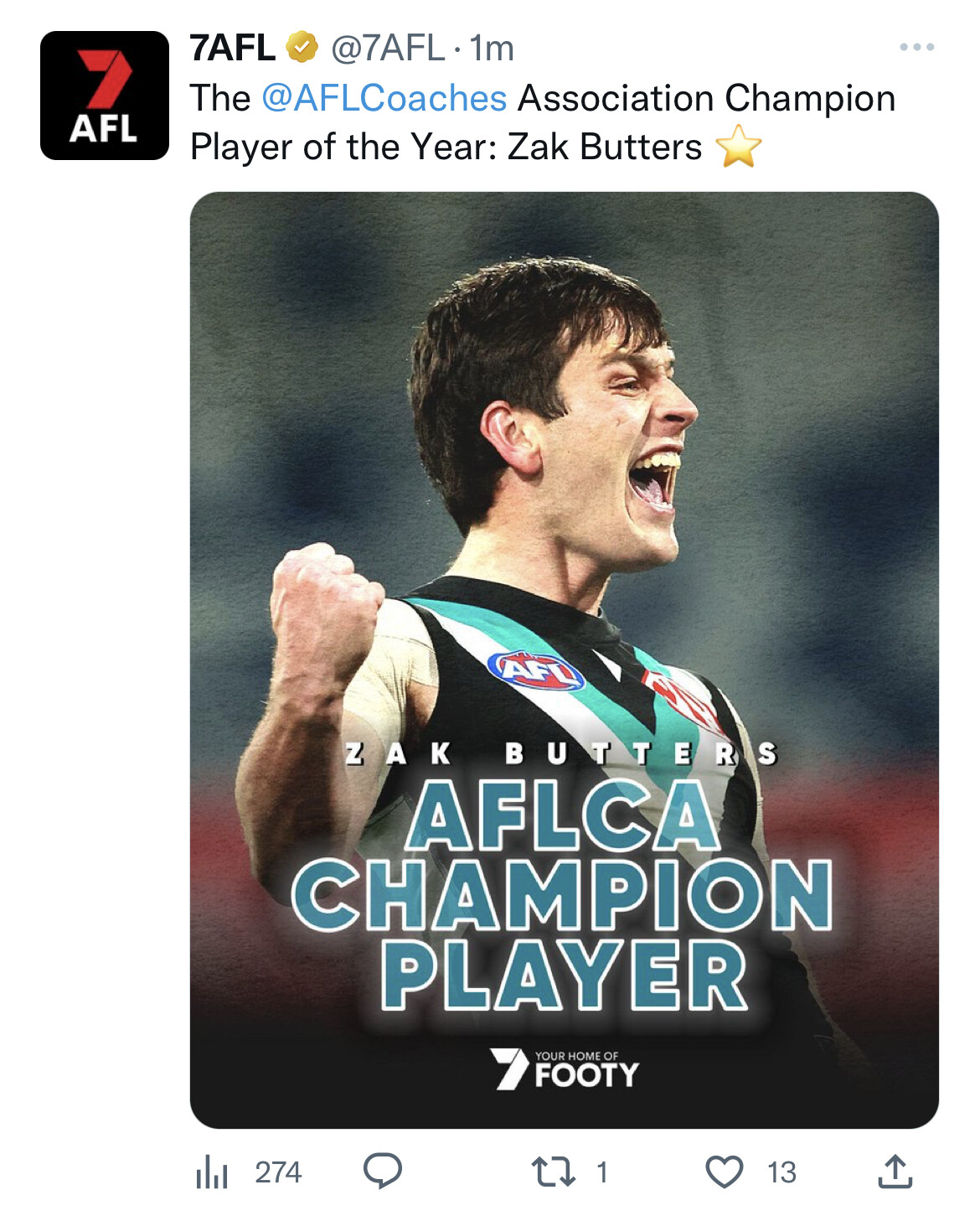The height and width of the screenshot is (1221, 980).
Task: Open the @7AFL handle
Action: click(388, 48)
